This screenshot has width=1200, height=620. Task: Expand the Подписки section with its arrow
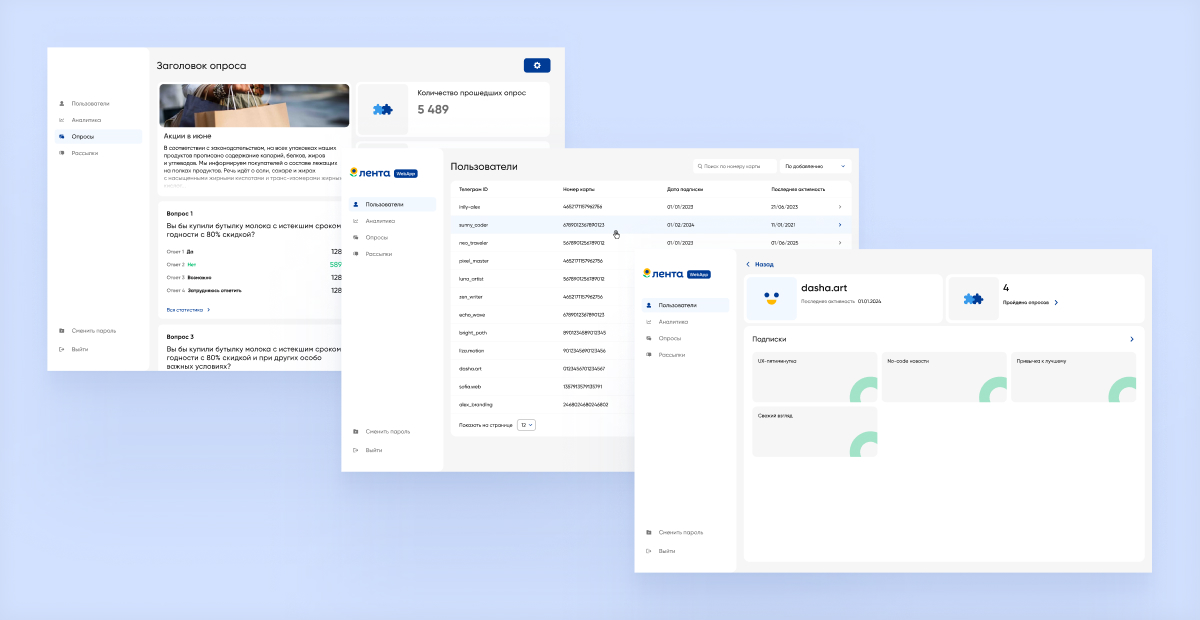pos(1131,339)
